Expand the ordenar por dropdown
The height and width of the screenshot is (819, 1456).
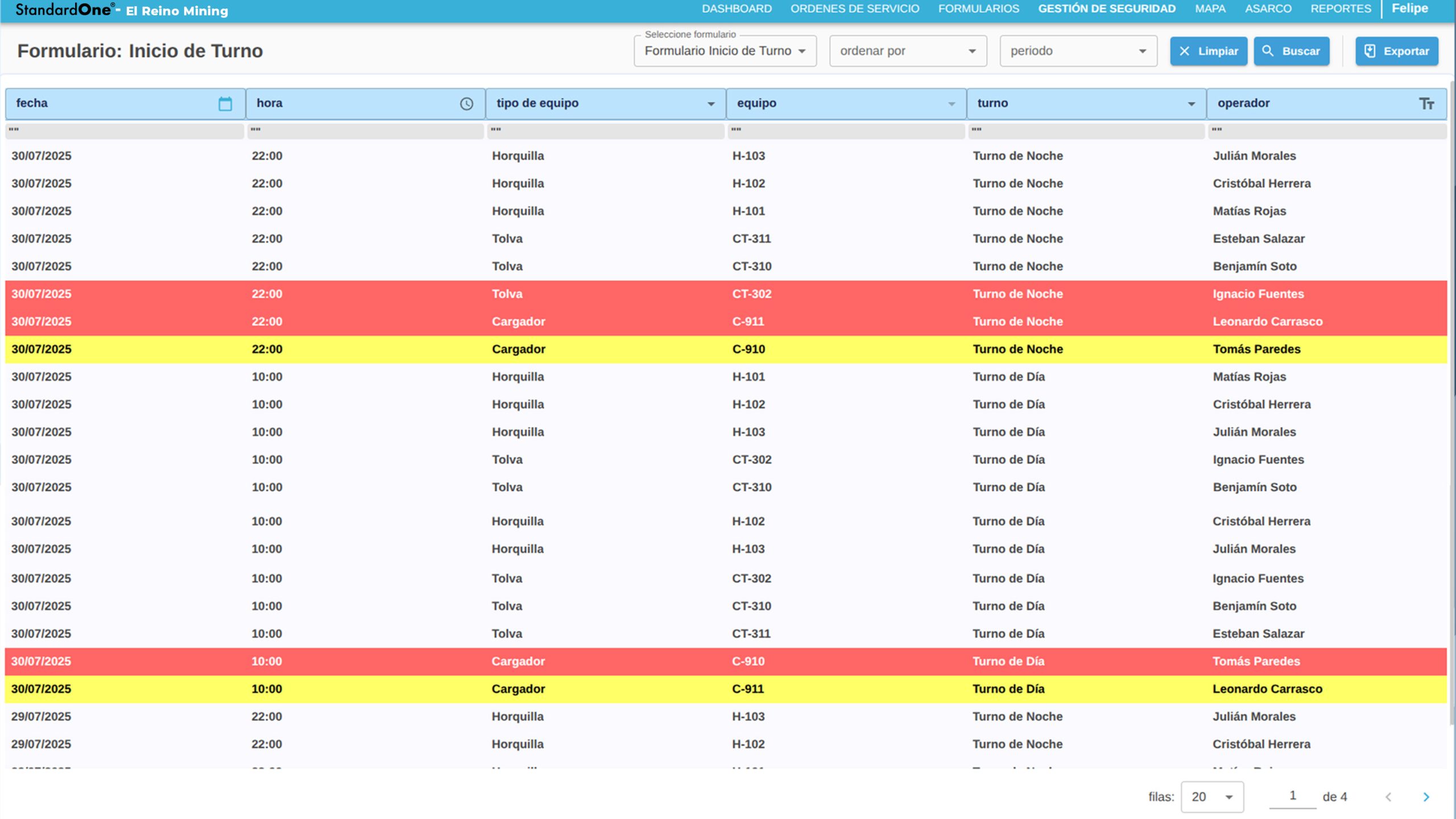pyautogui.click(x=908, y=51)
